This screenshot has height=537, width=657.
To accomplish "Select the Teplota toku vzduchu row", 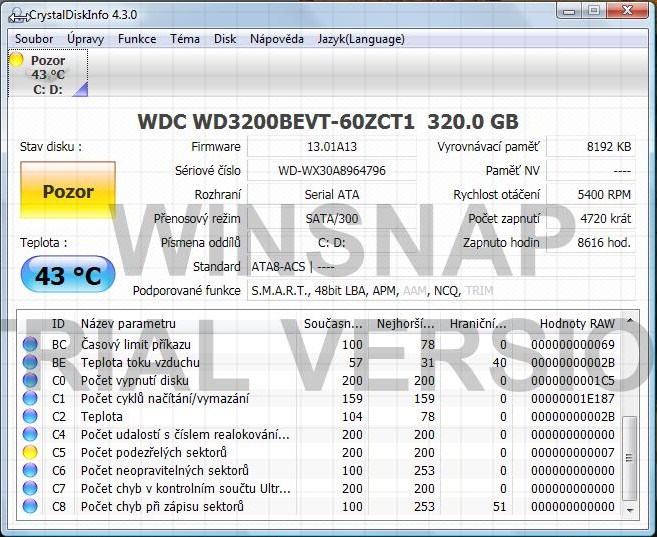I will [319, 362].
